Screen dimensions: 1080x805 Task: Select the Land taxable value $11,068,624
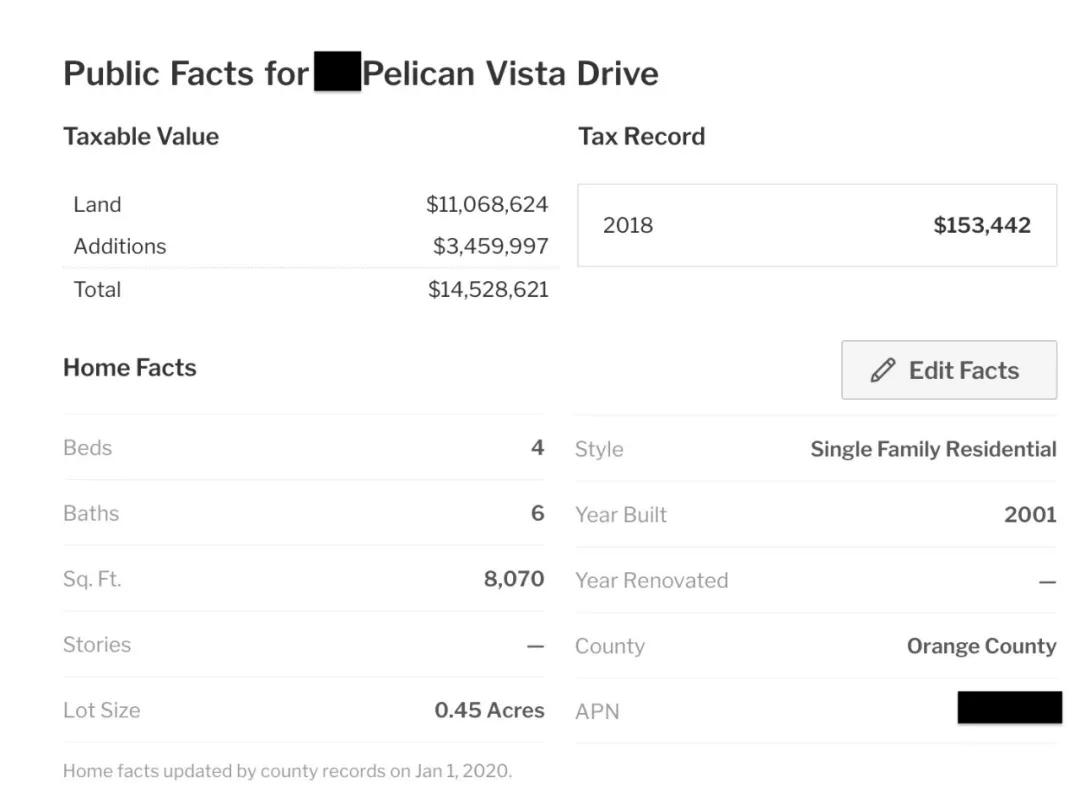(487, 205)
